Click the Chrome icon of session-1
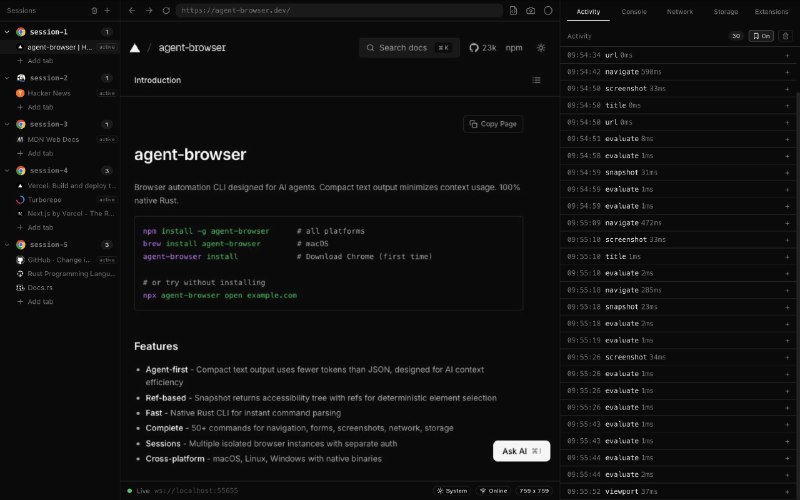 pyautogui.click(x=21, y=32)
